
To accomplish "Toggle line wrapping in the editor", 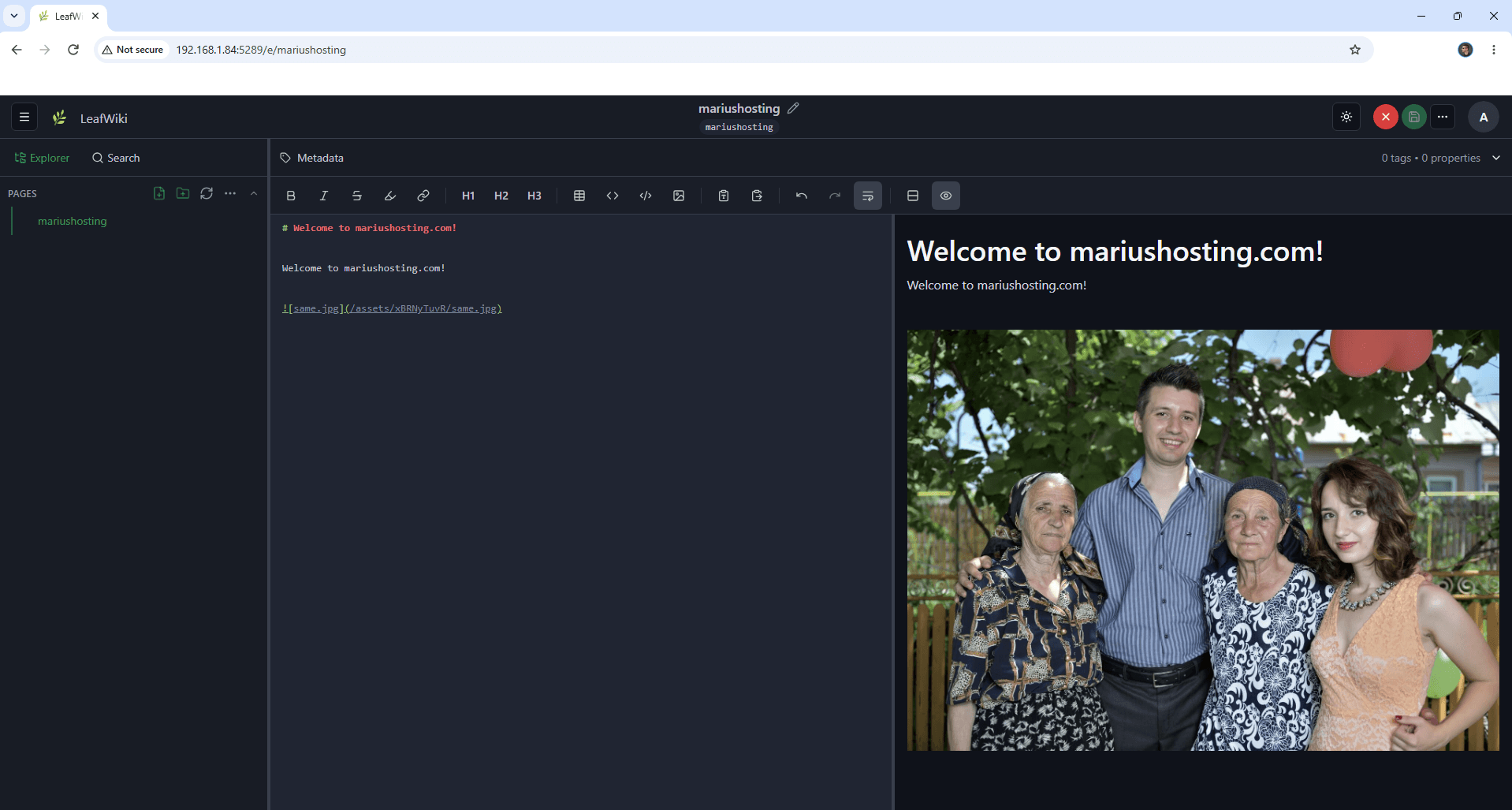I will click(x=868, y=196).
